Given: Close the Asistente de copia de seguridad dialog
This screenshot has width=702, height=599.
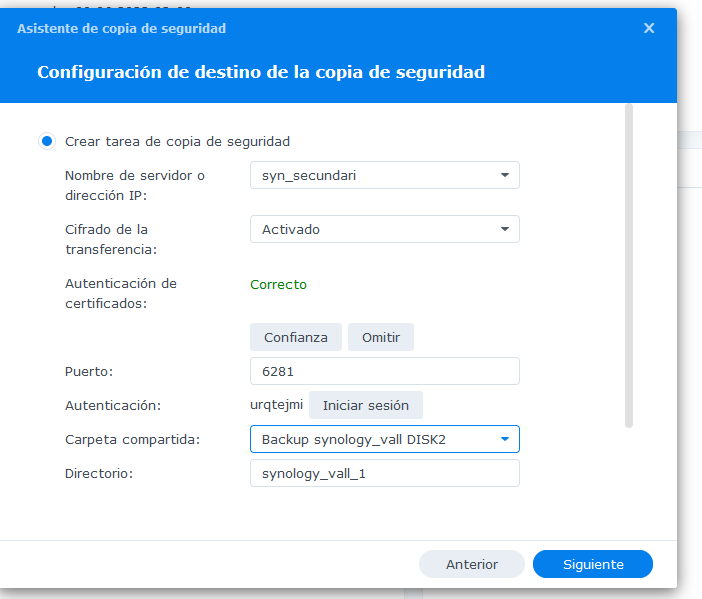Looking at the screenshot, I should click(x=649, y=28).
